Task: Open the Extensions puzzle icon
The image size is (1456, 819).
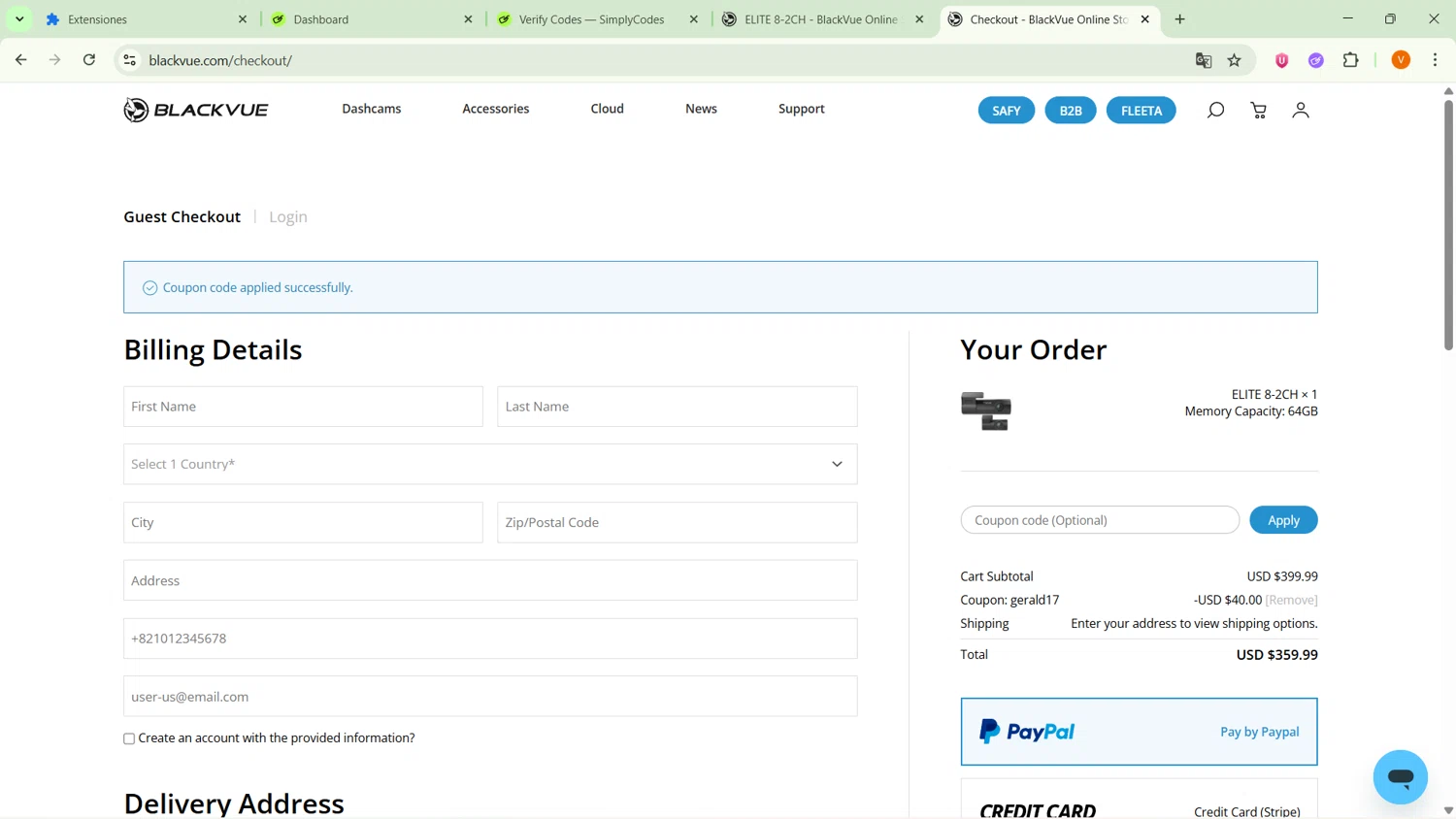Action: (1350, 60)
